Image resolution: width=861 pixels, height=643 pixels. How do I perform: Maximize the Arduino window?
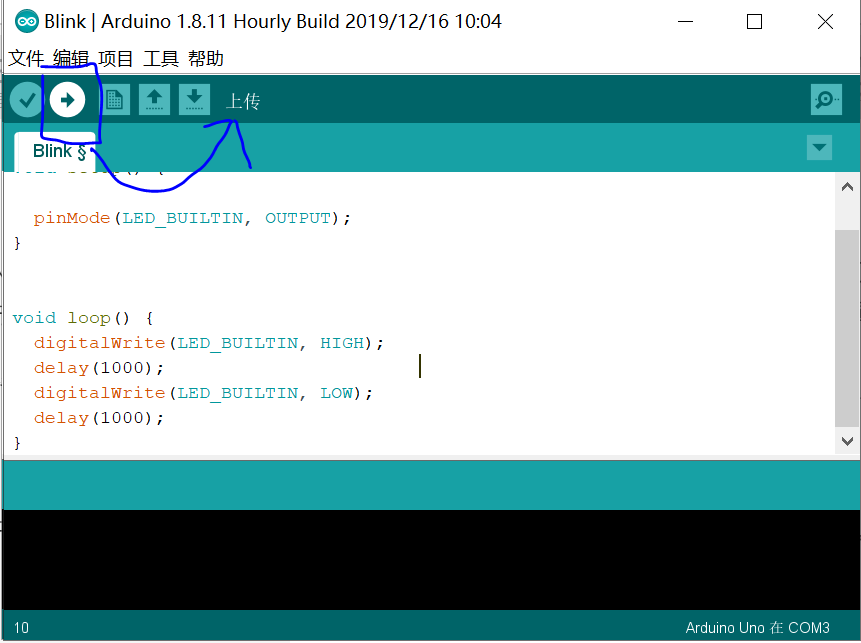coord(754,22)
